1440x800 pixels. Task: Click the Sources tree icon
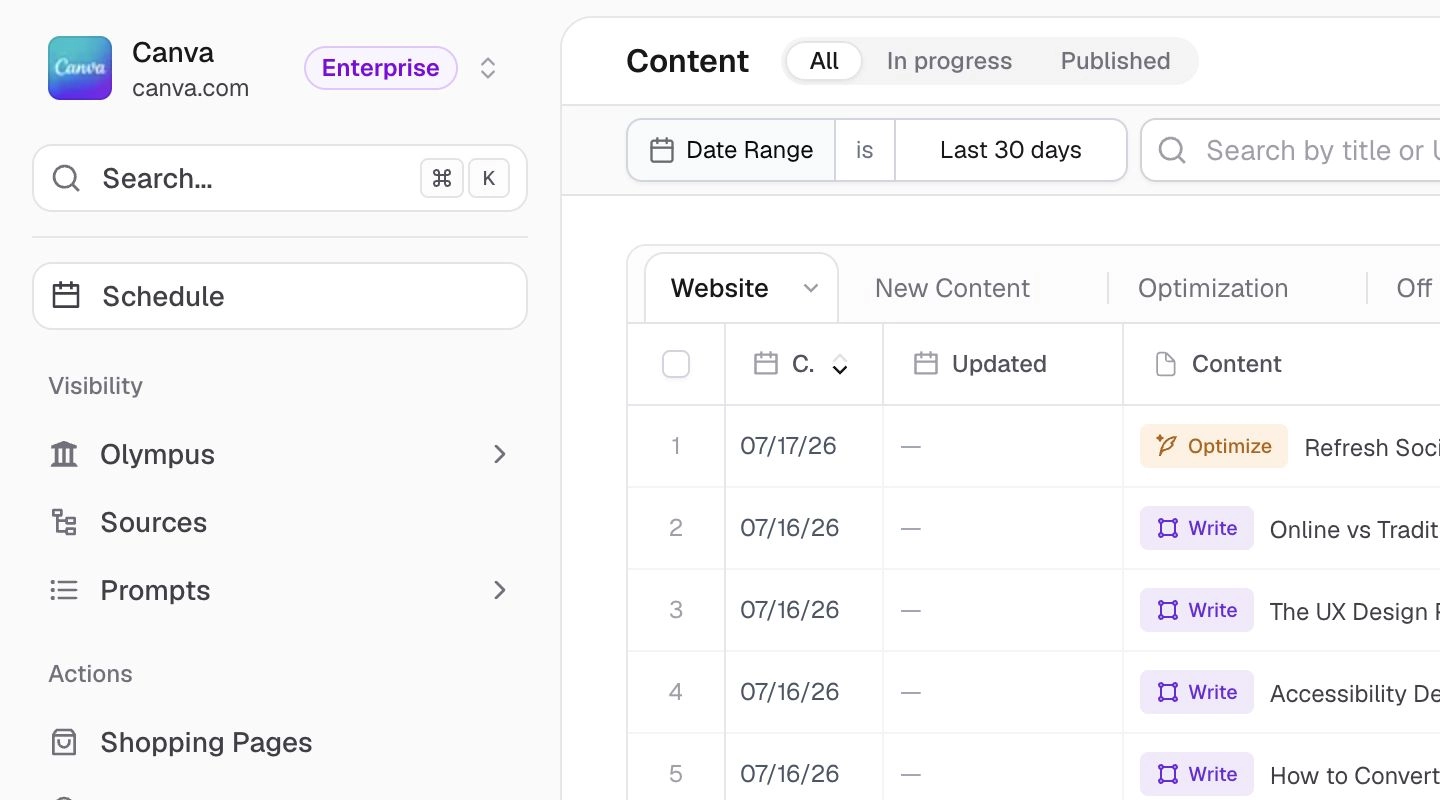64,522
